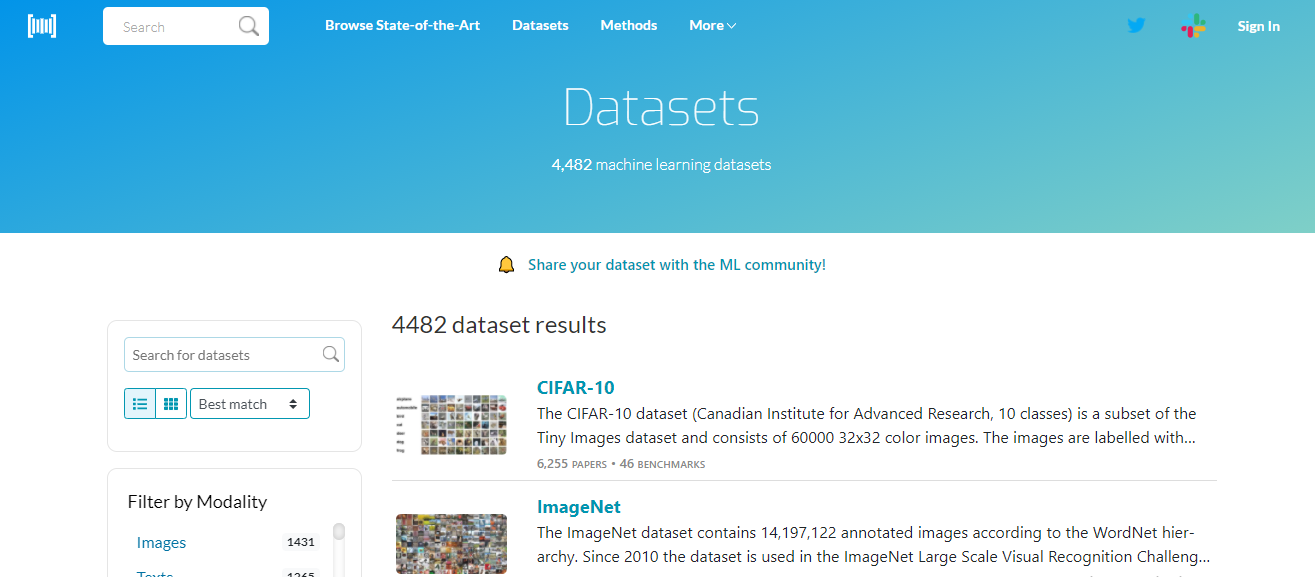The height and width of the screenshot is (577, 1315).
Task: Navigate to Browse State-of-the-Art
Action: pos(402,25)
